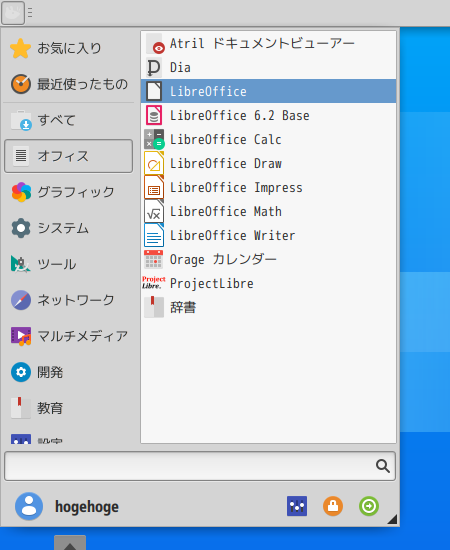
Task: Click the LibreOffice Writer document icon
Action: [x=154, y=235]
